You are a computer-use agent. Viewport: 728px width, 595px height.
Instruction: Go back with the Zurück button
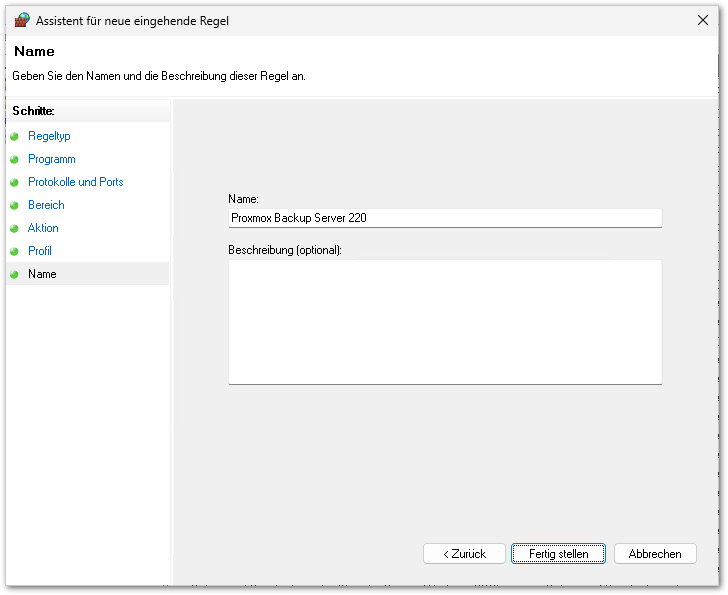[464, 553]
